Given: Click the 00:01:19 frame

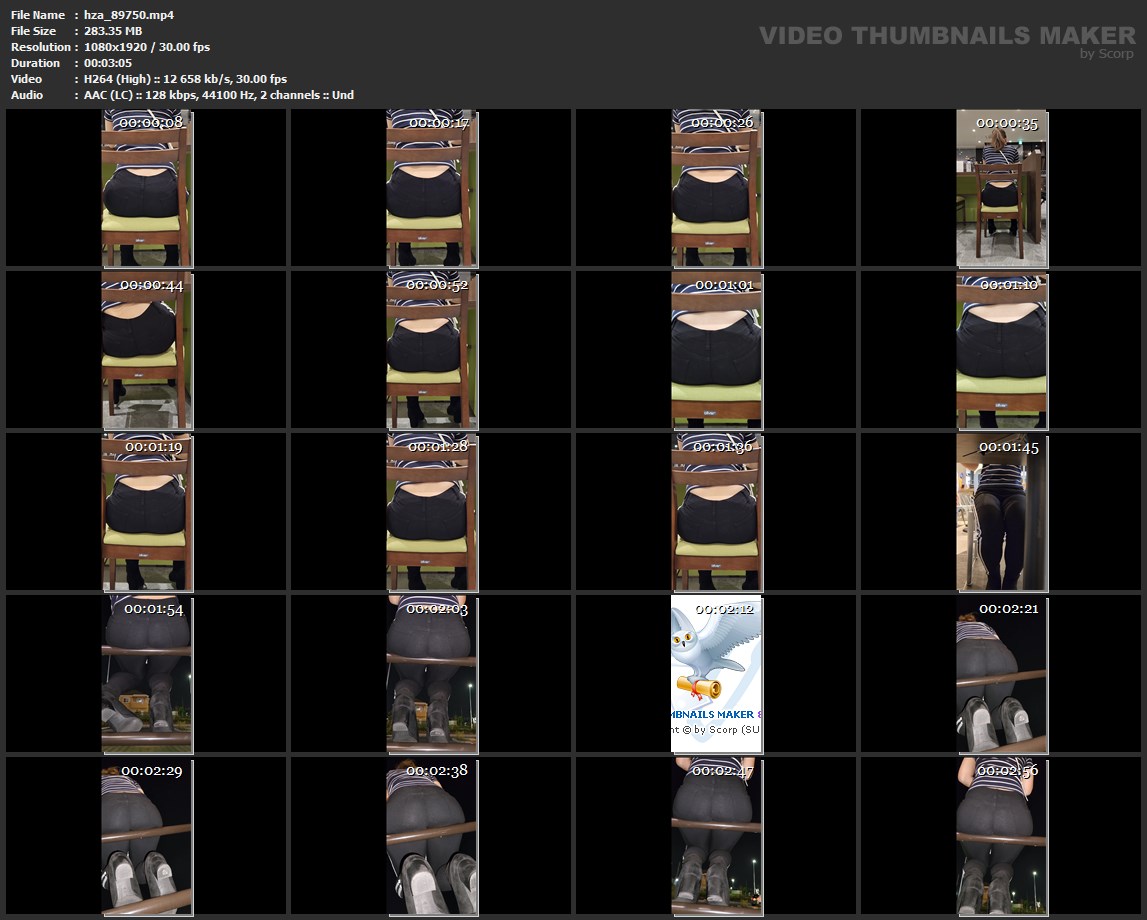Looking at the screenshot, I should (x=146, y=512).
